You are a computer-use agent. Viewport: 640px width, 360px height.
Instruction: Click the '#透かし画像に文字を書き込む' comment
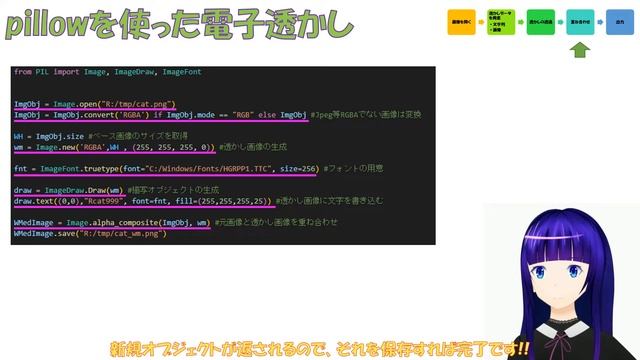click(x=329, y=200)
